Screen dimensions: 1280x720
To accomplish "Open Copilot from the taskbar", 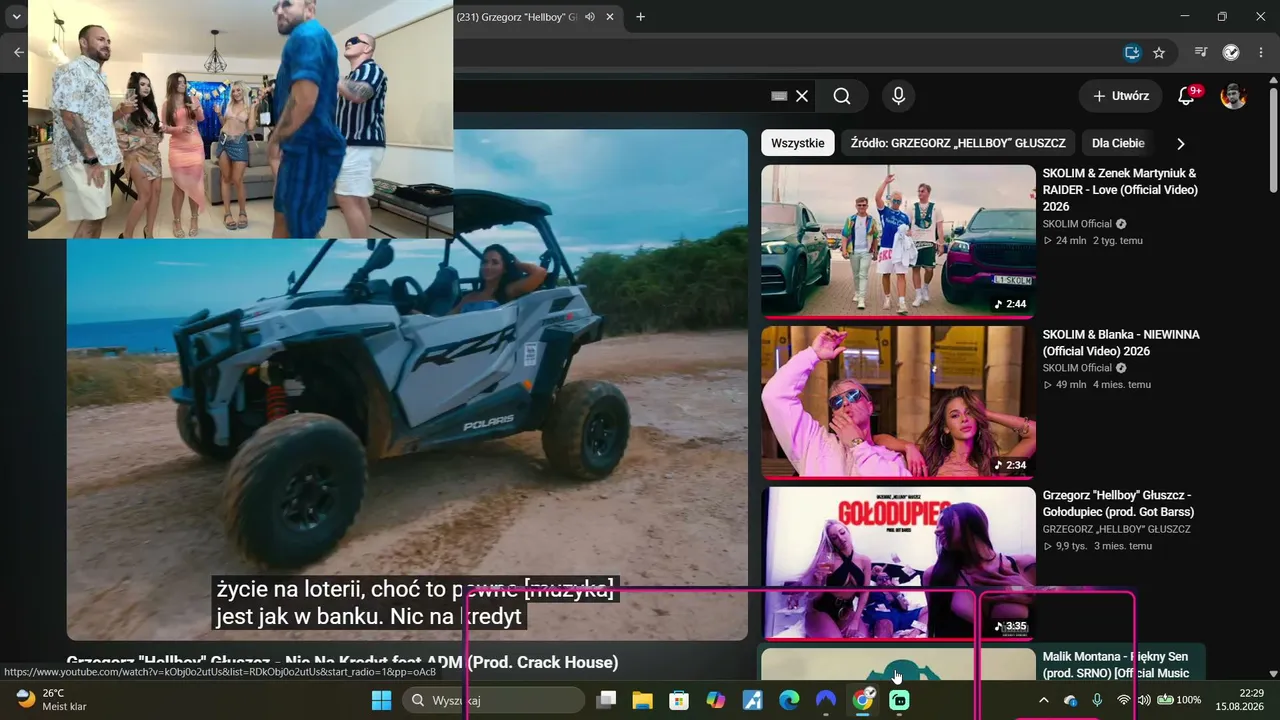I will (x=716, y=700).
